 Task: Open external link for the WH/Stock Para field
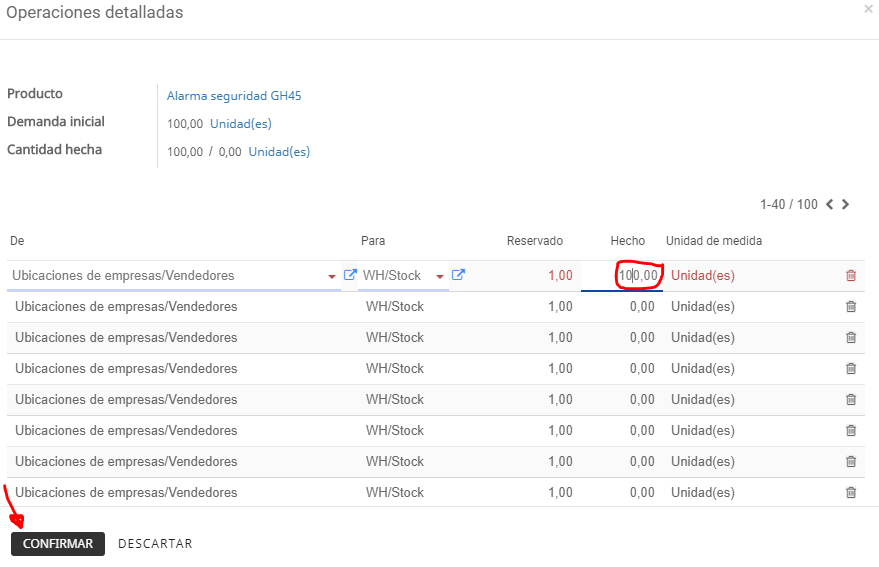click(x=458, y=275)
